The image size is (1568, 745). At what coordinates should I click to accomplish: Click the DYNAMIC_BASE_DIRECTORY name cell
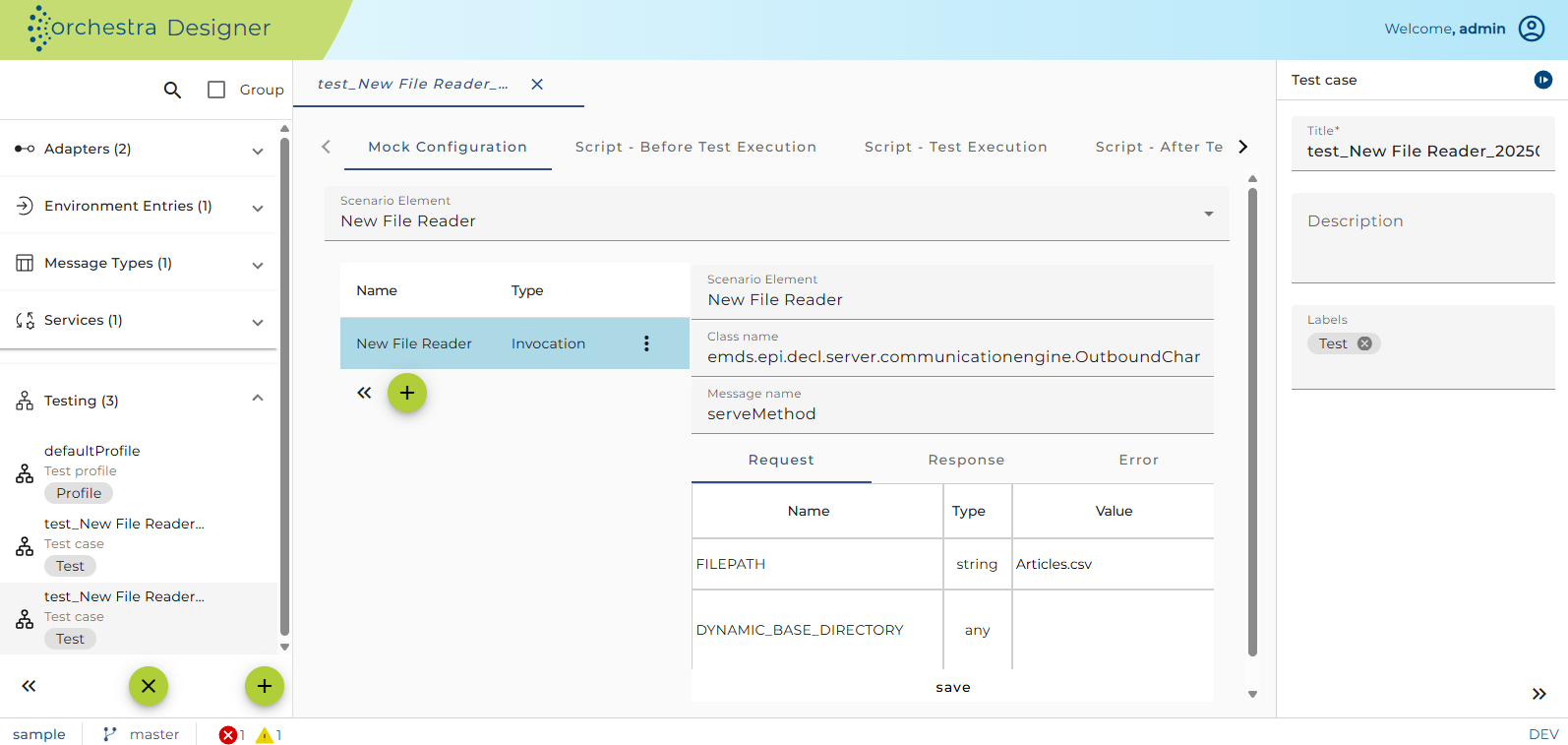(817, 630)
